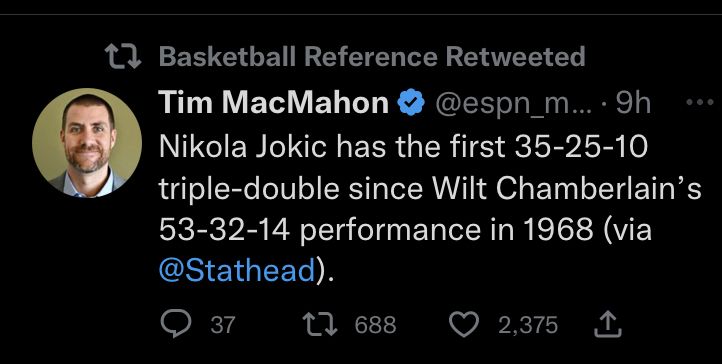Click the reply count 37
722x364 pixels.
tap(223, 325)
